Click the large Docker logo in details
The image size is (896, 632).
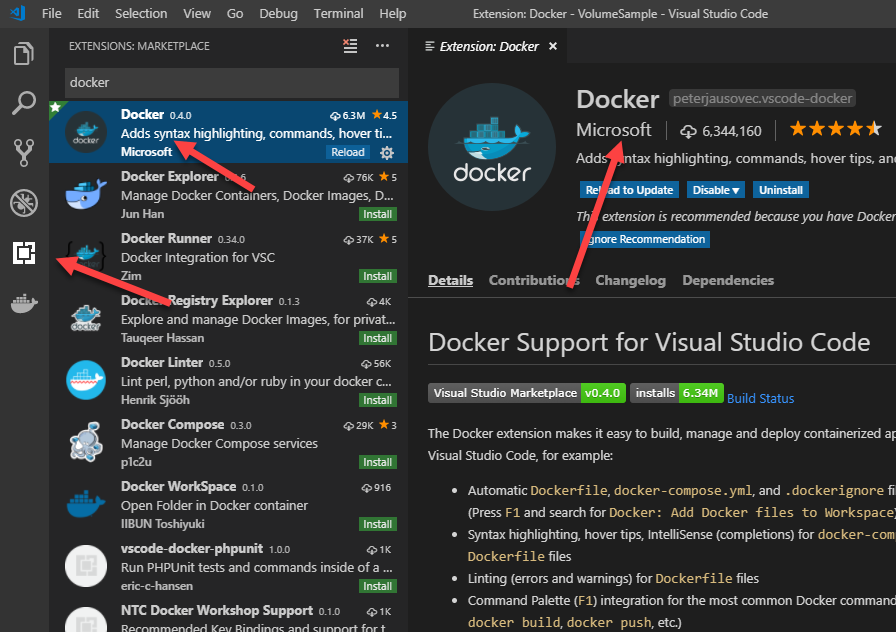pyautogui.click(x=492, y=147)
